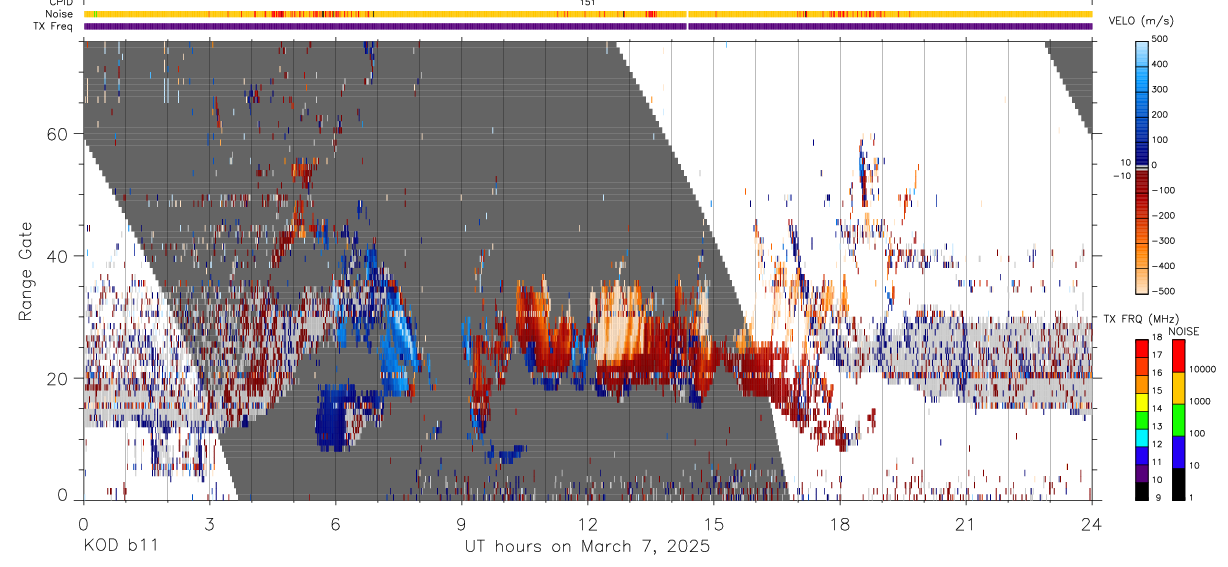1228x567 pixels.
Task: Click the 15 tick on the UT hours axis
Action: point(713,523)
